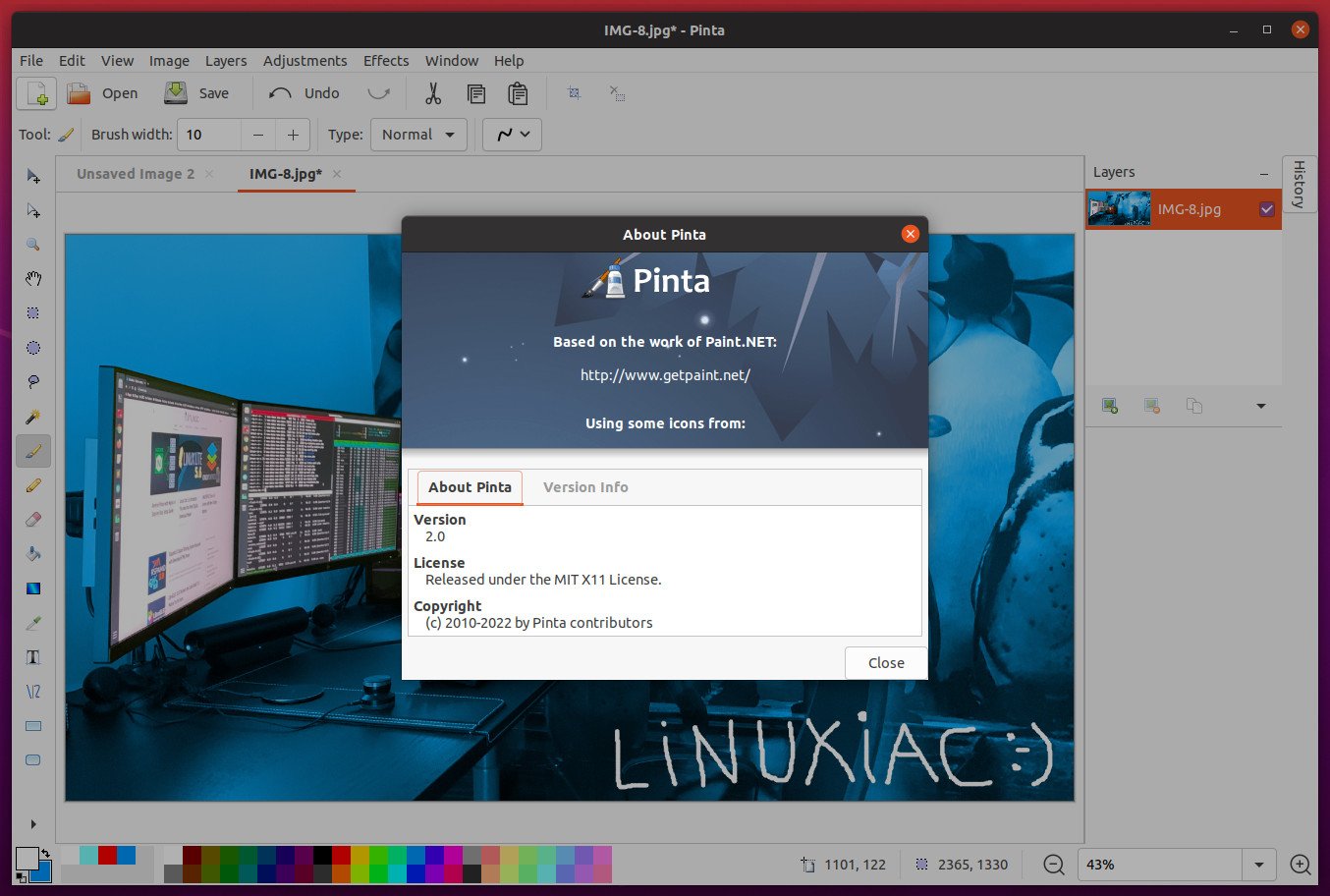This screenshot has height=896, width=1330.
Task: Click the Deselect All toolbar icon
Action: point(617,93)
